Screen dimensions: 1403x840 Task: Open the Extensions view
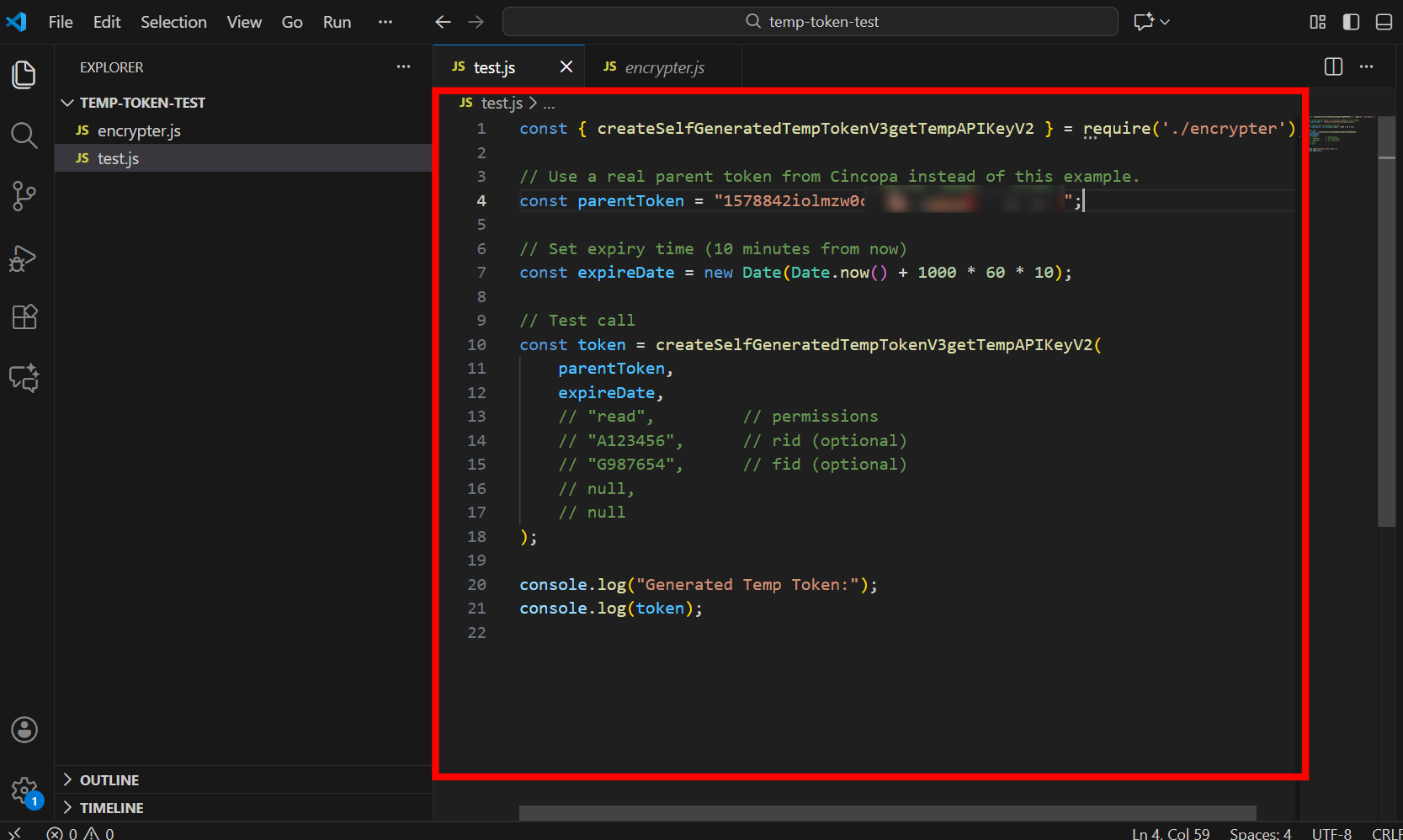point(24,317)
